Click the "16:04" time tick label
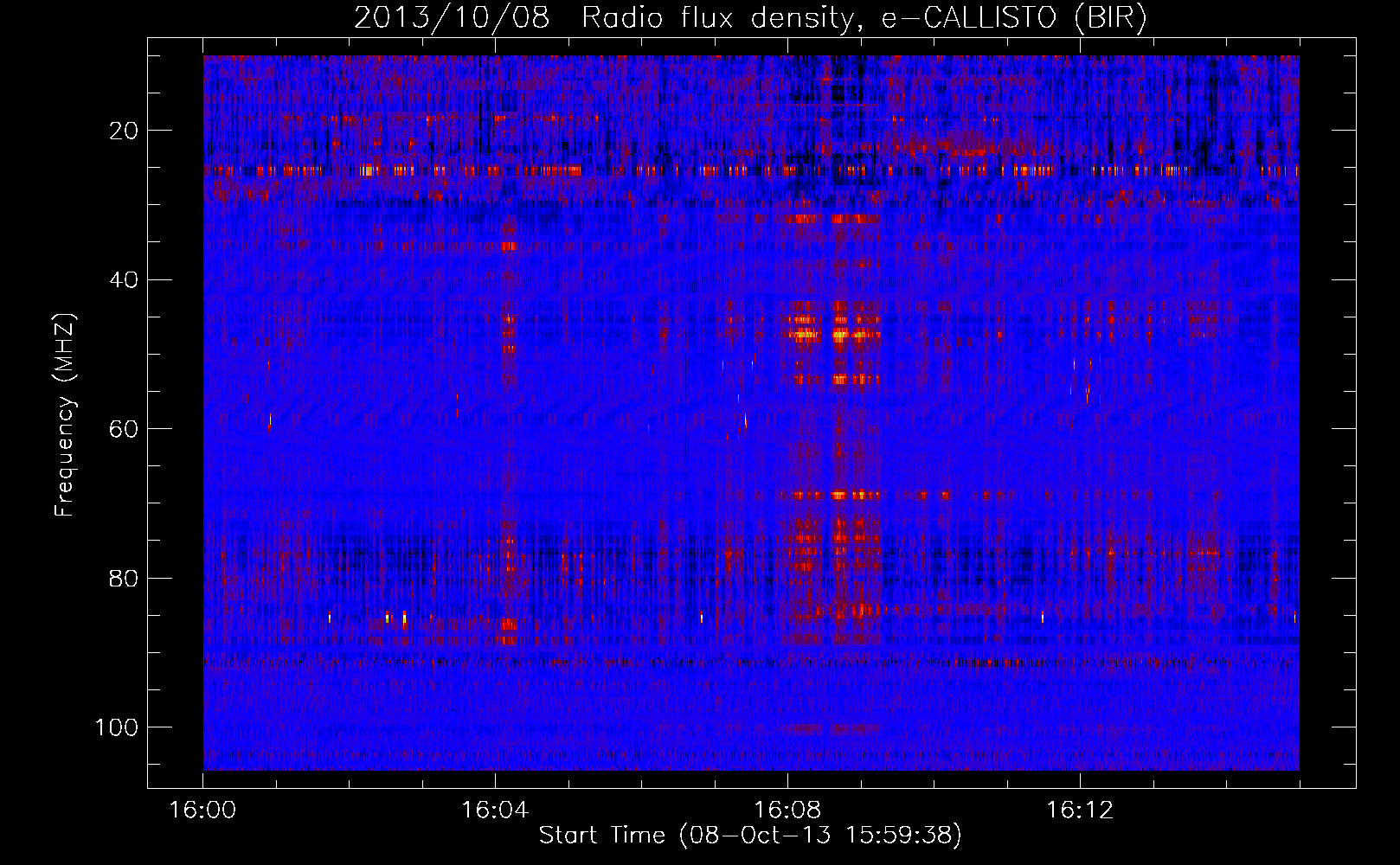1400x865 pixels. (495, 811)
